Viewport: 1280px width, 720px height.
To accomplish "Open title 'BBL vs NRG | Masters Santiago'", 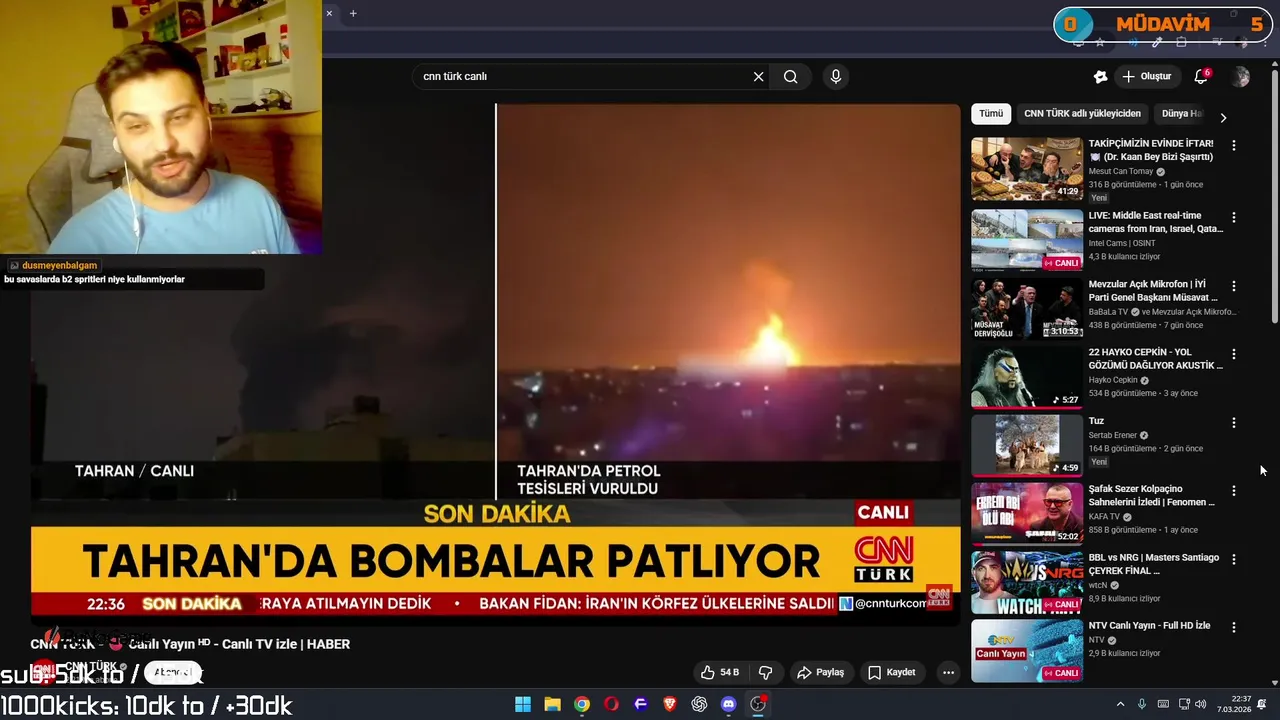I will tap(1154, 564).
